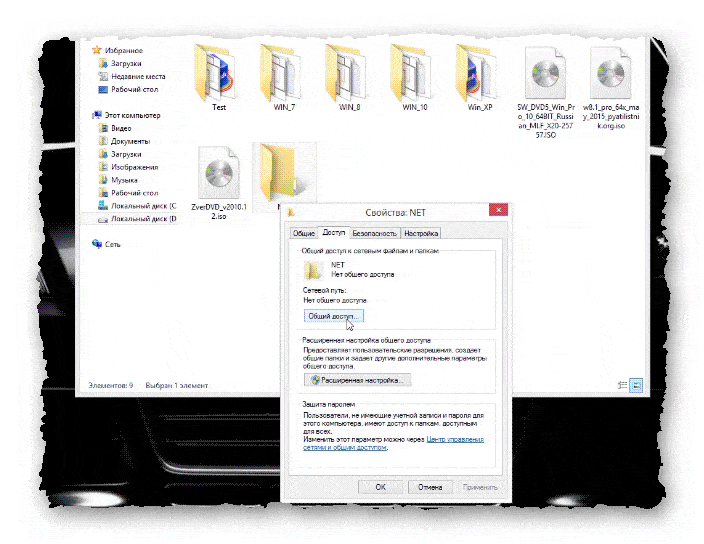Switch Explorer to details view icon

coord(622,385)
